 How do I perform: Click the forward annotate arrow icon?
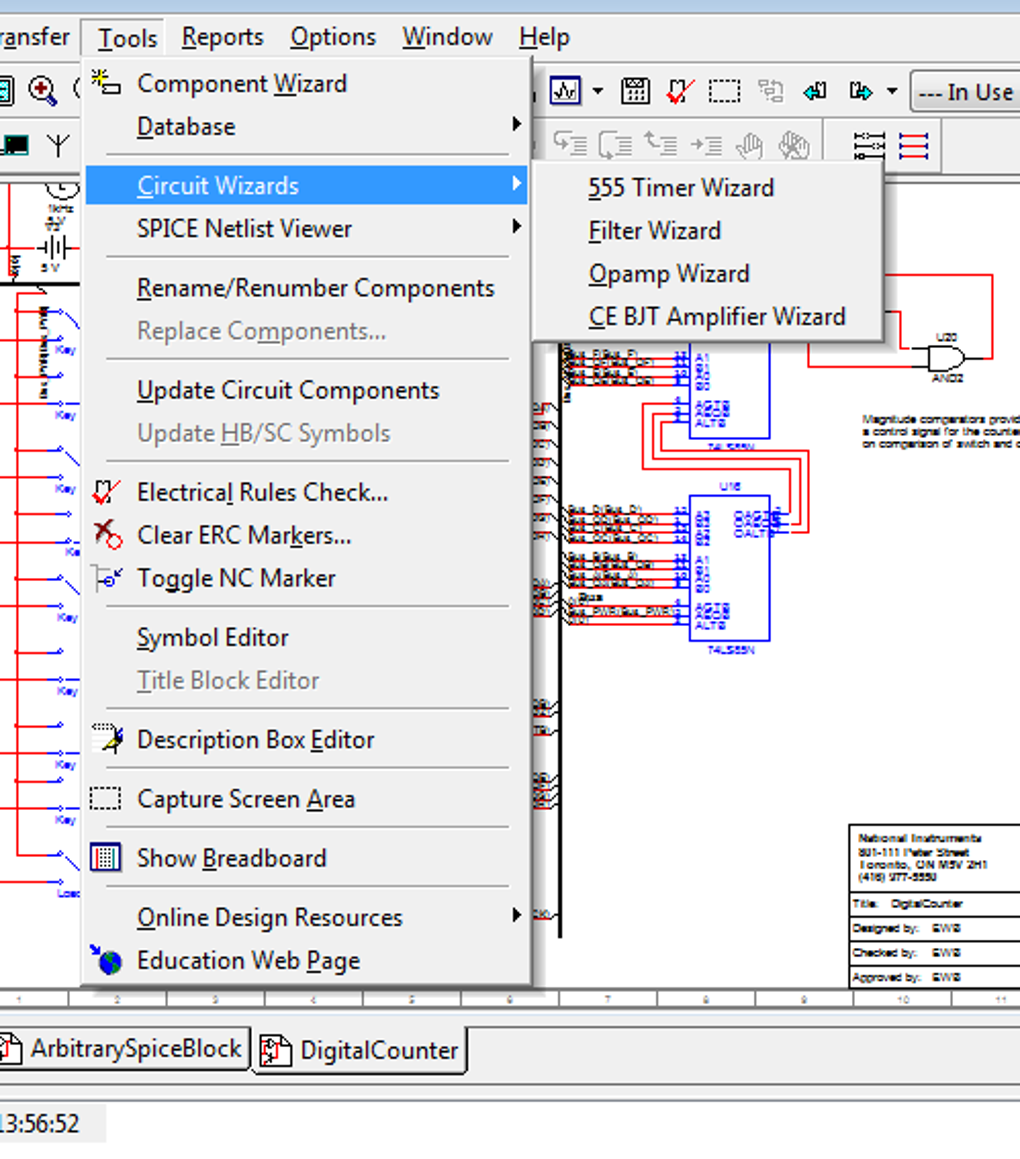860,91
